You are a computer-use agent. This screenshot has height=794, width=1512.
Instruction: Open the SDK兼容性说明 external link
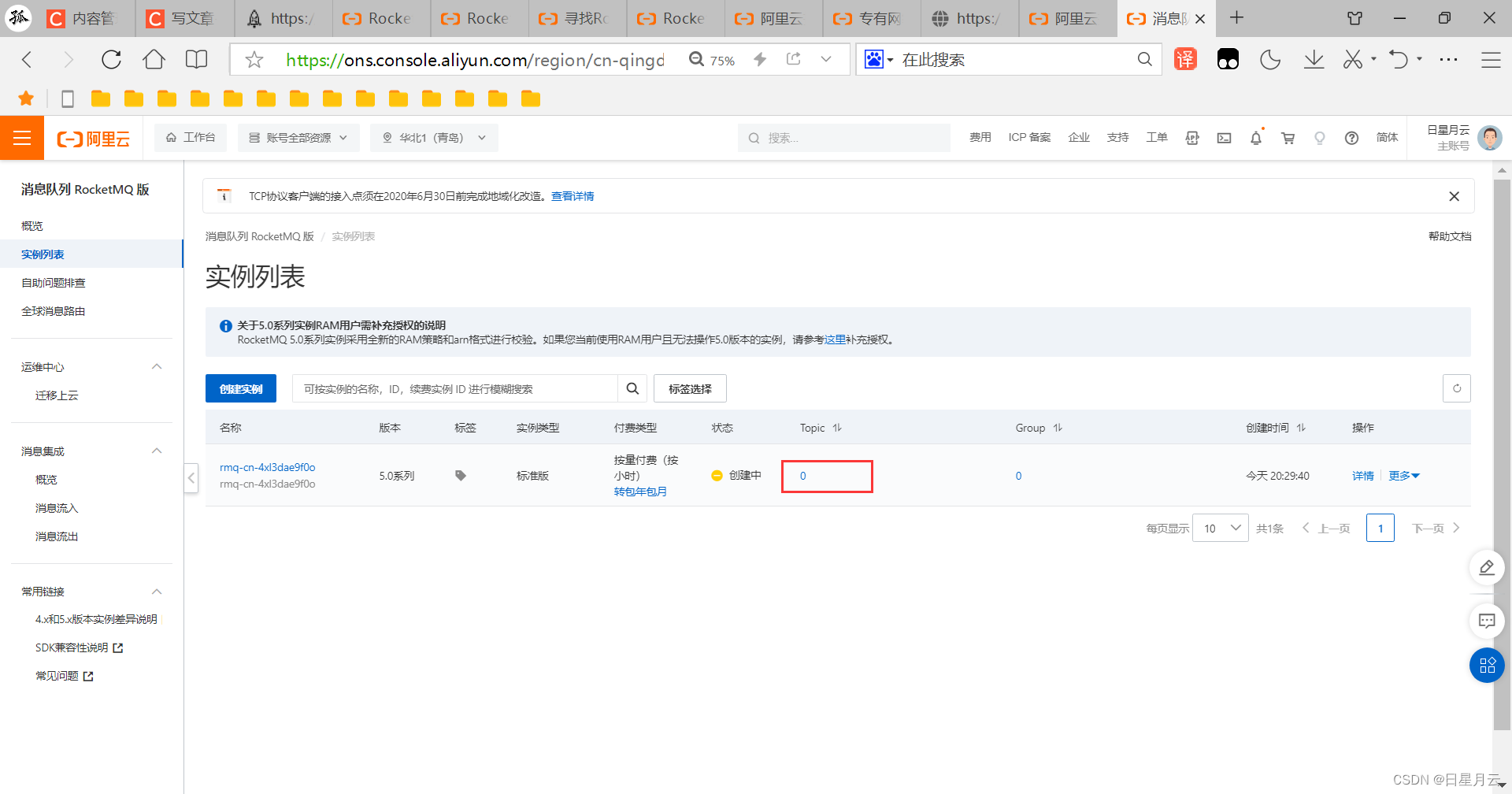click(x=79, y=647)
